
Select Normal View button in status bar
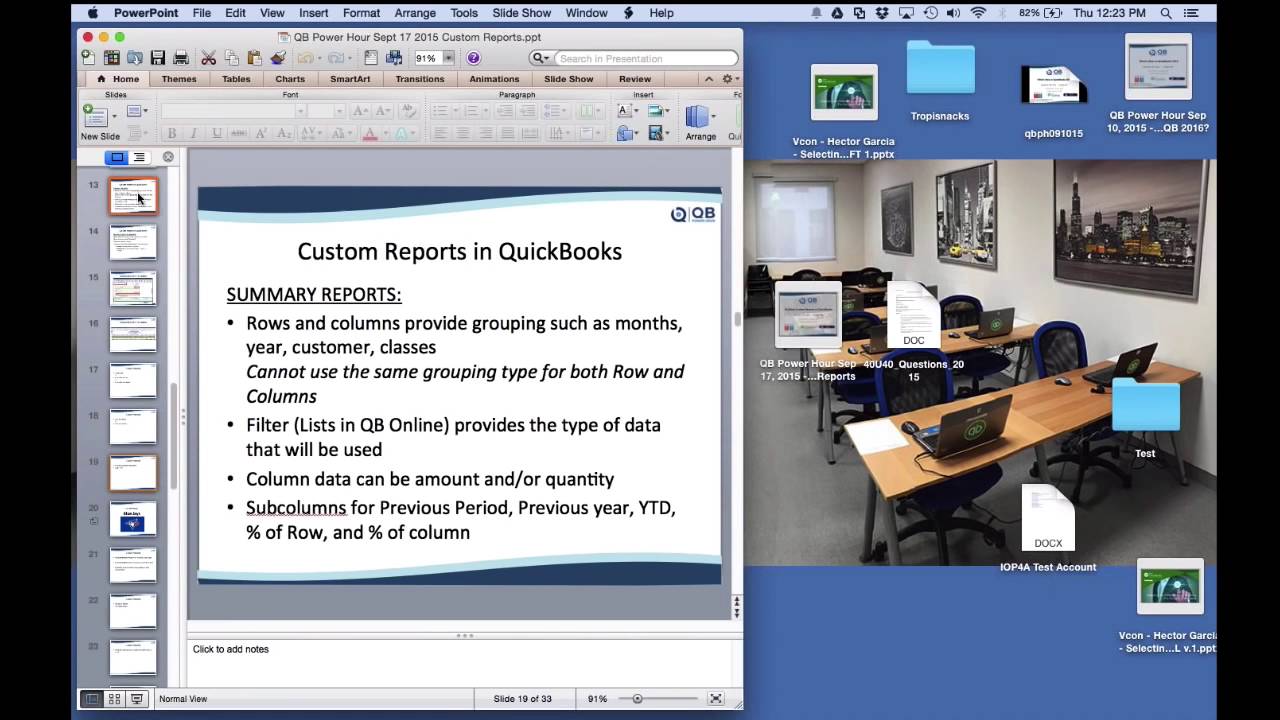click(x=92, y=699)
